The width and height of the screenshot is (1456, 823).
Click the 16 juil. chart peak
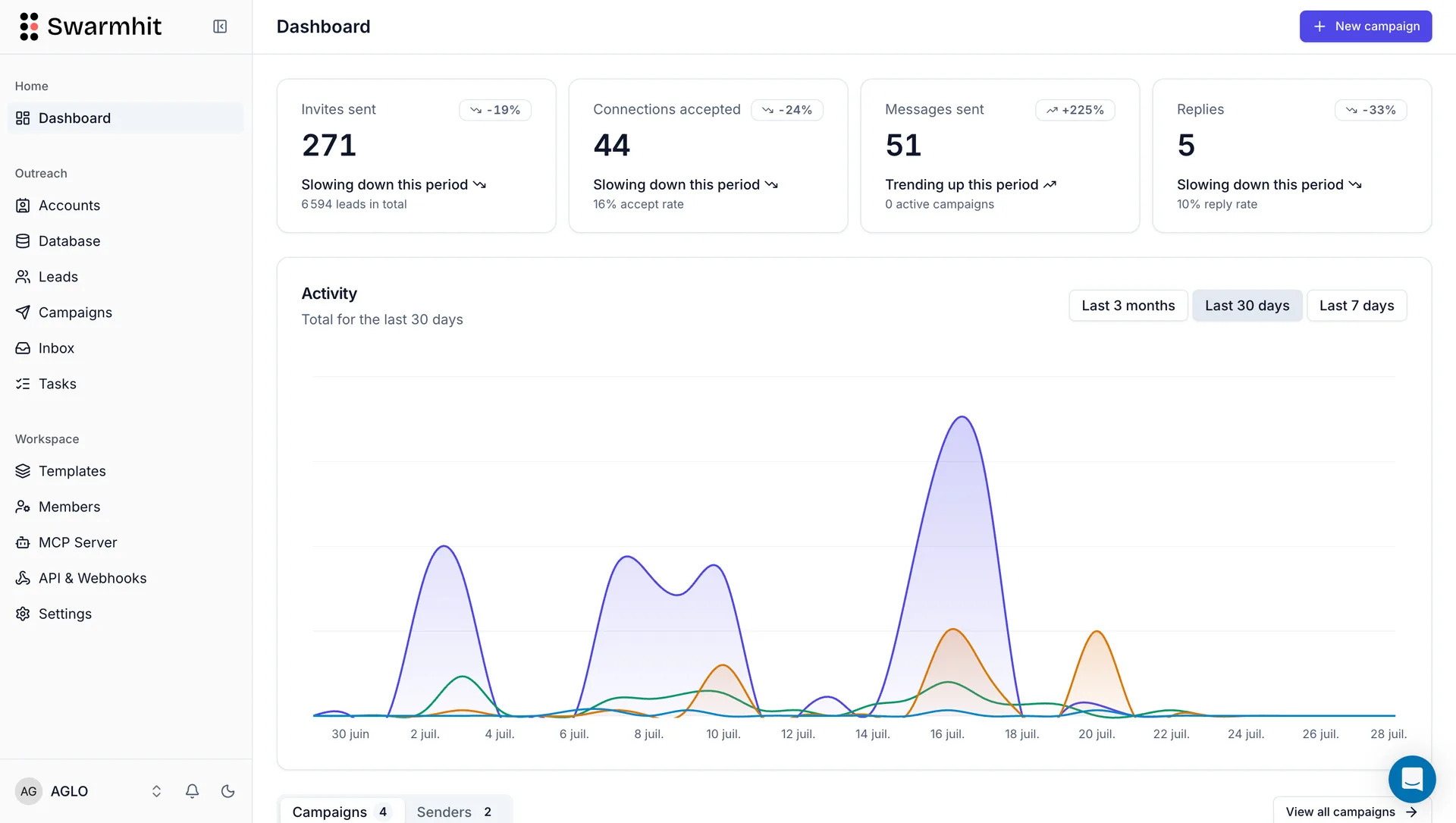[x=962, y=417]
